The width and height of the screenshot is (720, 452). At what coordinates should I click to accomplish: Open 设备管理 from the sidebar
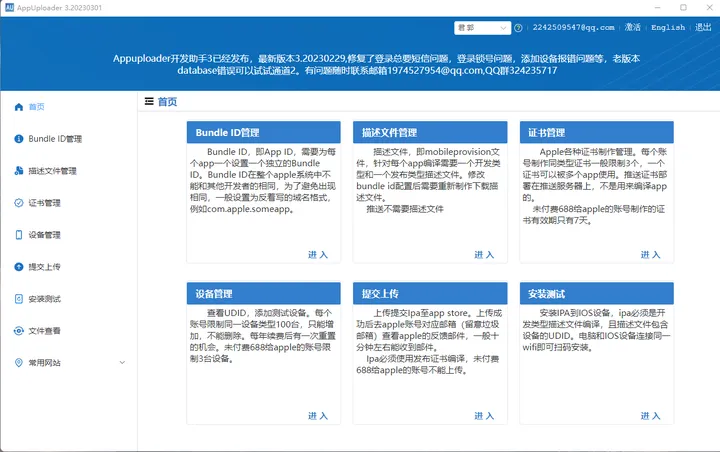coord(45,235)
